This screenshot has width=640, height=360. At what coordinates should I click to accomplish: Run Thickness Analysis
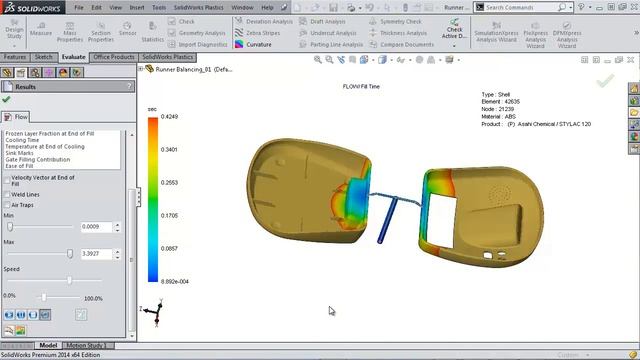click(x=398, y=33)
